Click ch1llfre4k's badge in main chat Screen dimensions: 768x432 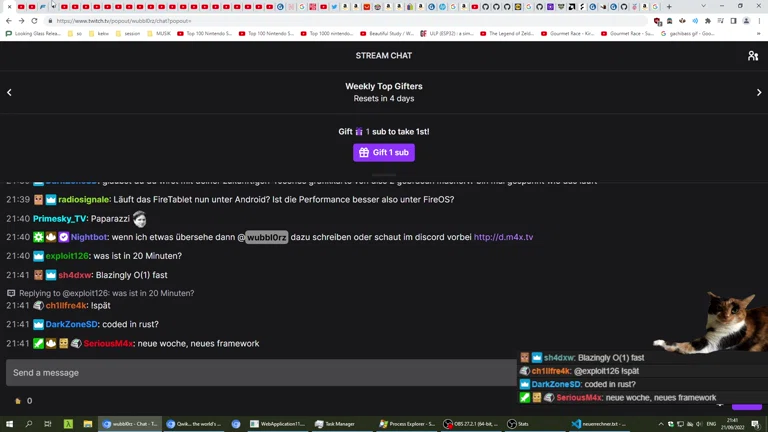38,306
